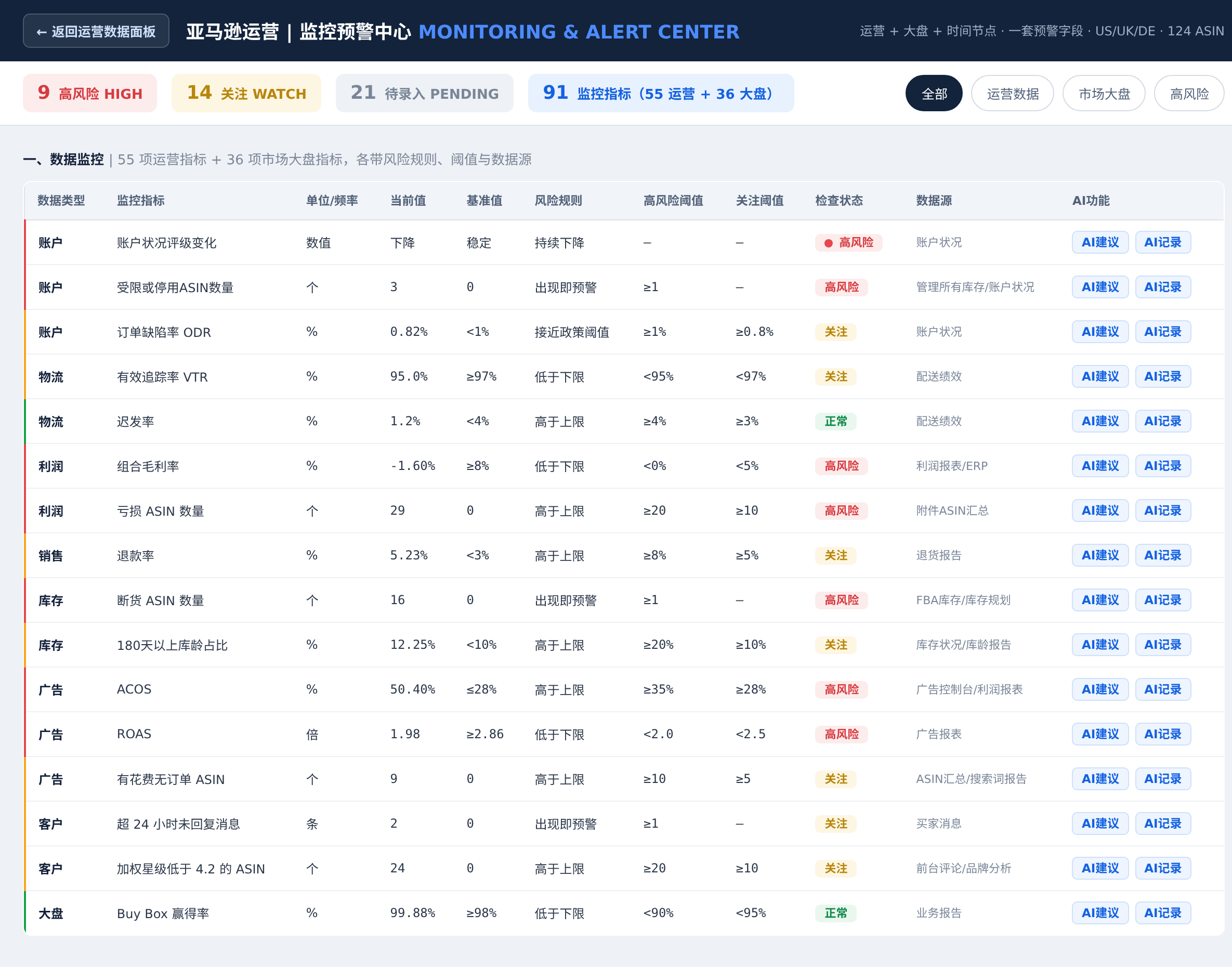Click current value -1.60% in 组合毛利率 row
Image resolution: width=1232 pixels, height=967 pixels.
click(x=412, y=466)
